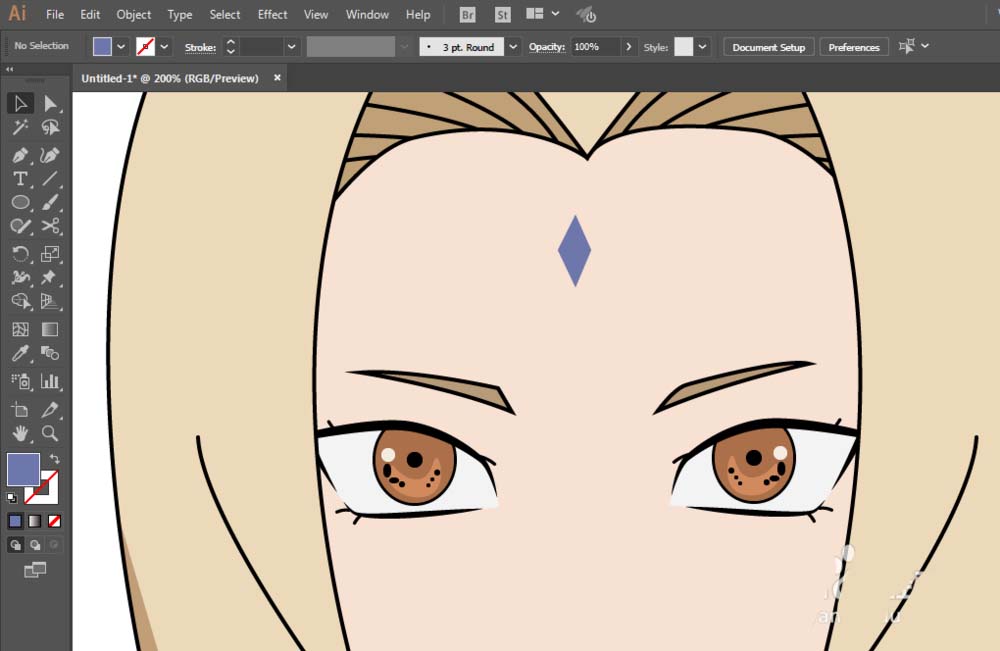Open the Effect menu

(x=272, y=14)
